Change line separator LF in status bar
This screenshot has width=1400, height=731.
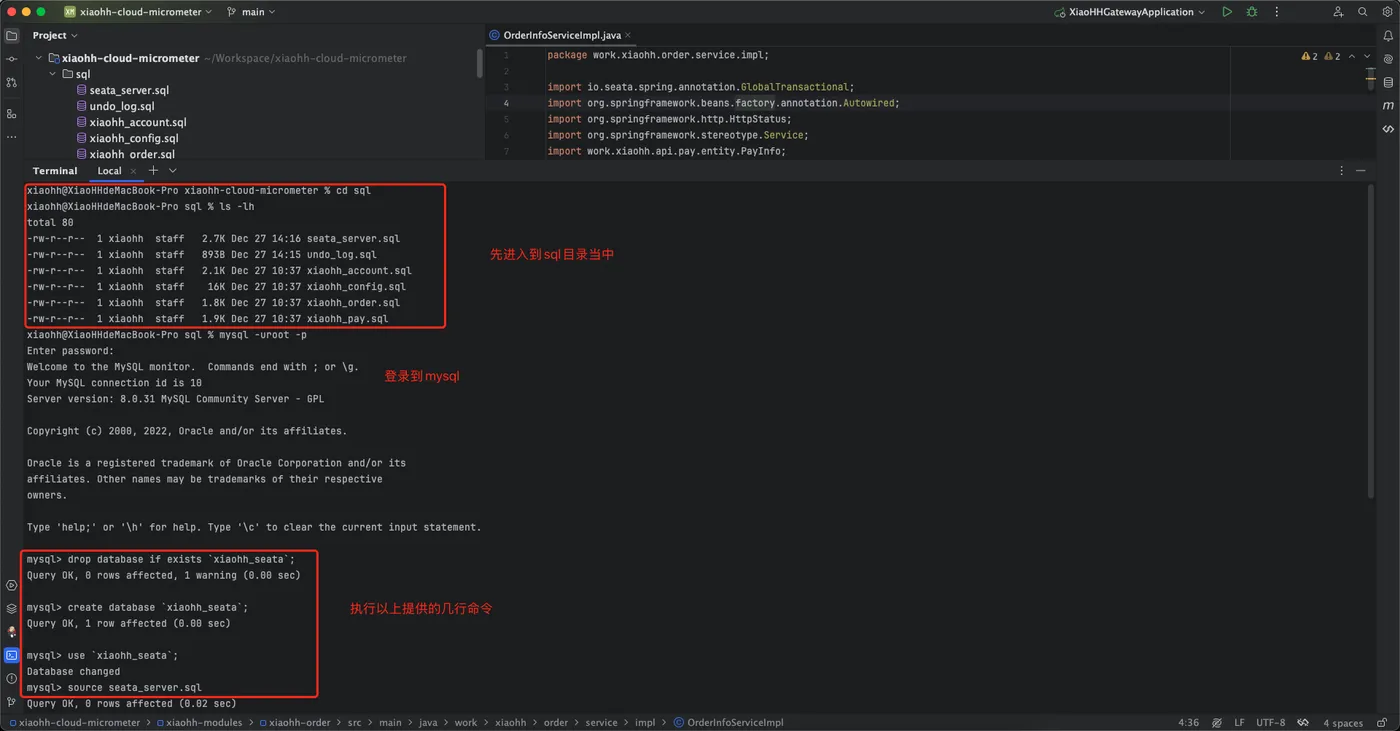(1240, 722)
